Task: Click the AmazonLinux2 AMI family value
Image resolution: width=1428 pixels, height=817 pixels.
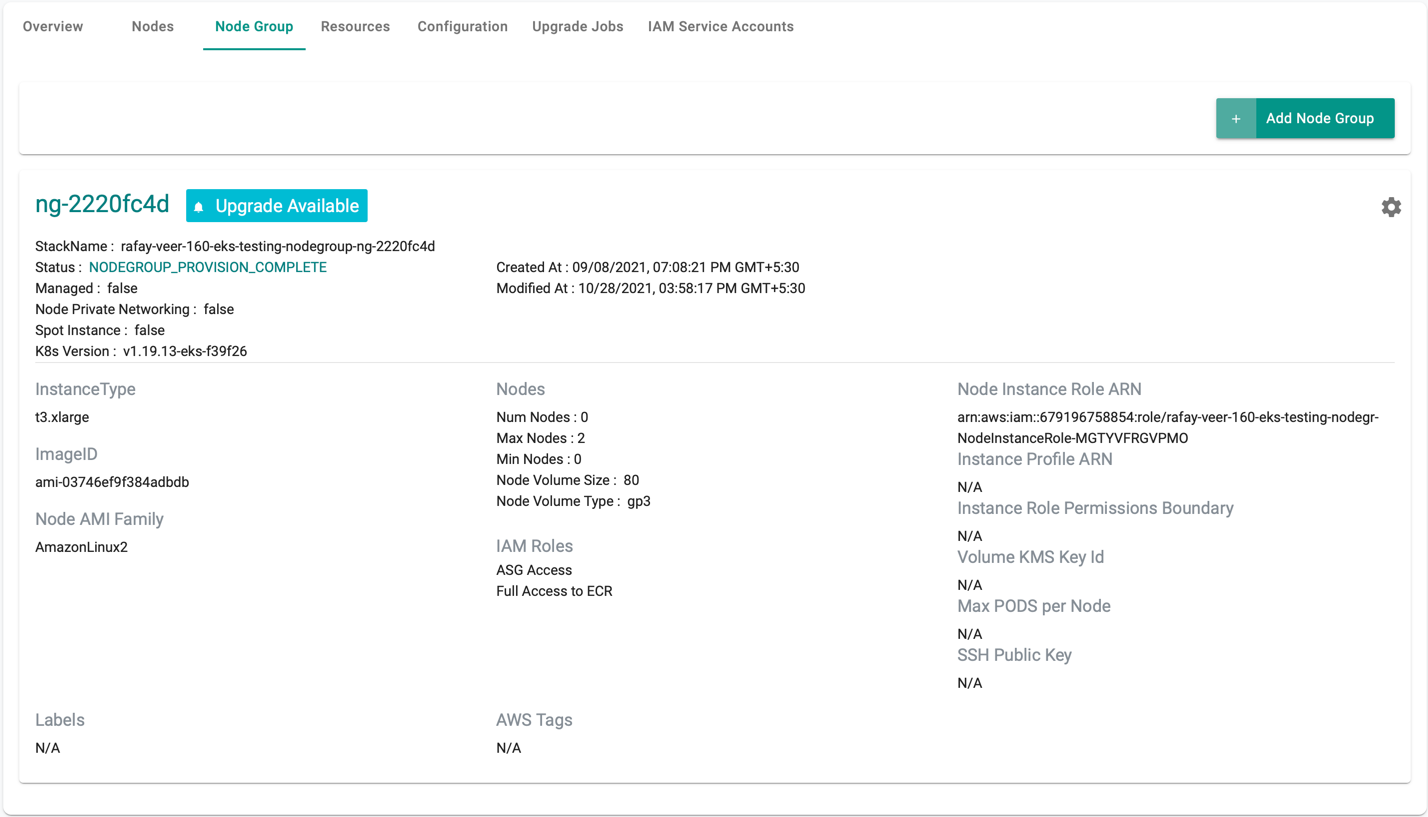Action: point(81,548)
